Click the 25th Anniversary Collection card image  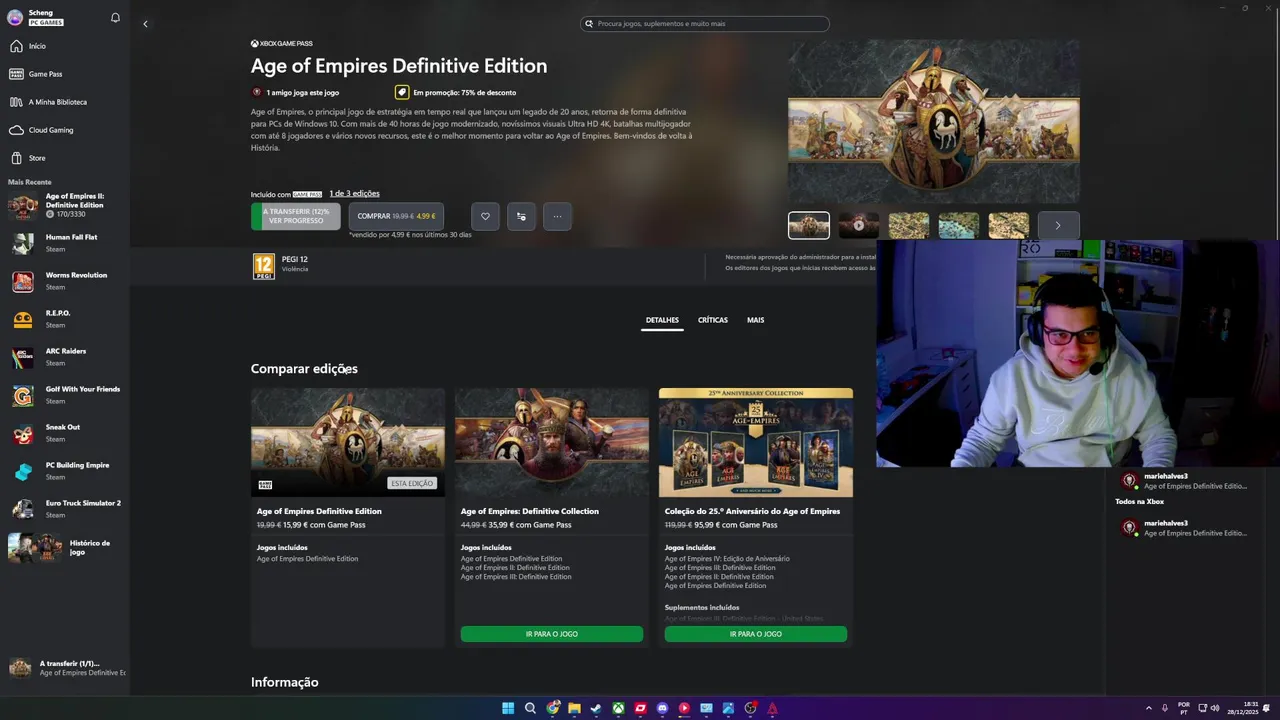point(756,442)
